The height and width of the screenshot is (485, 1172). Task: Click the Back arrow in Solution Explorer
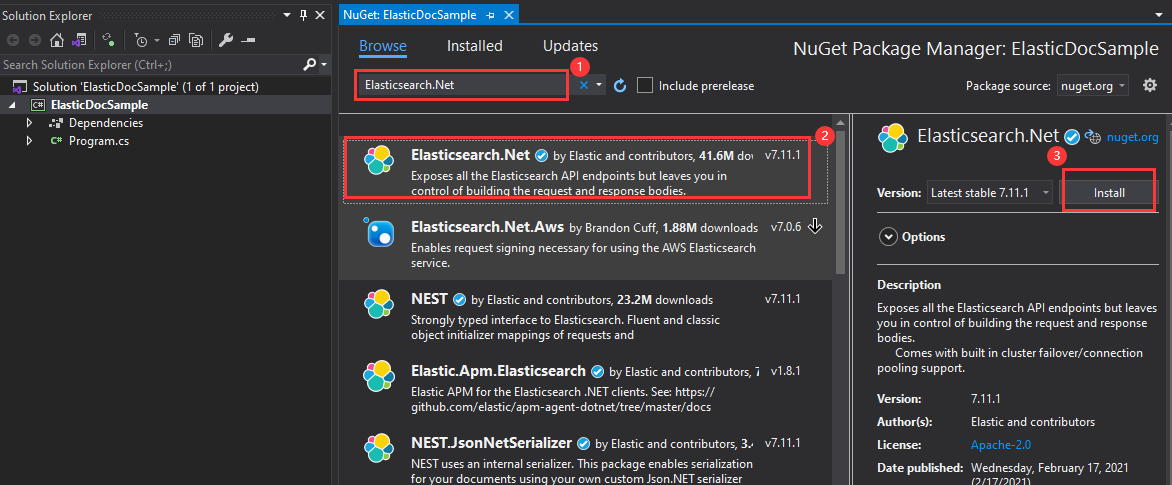tap(13, 40)
